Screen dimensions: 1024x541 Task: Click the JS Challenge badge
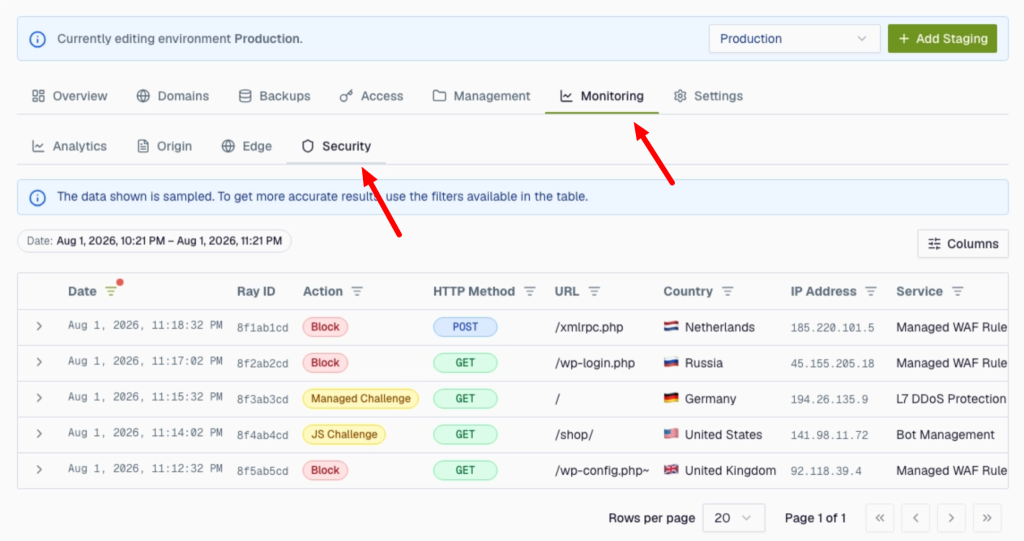tap(344, 434)
